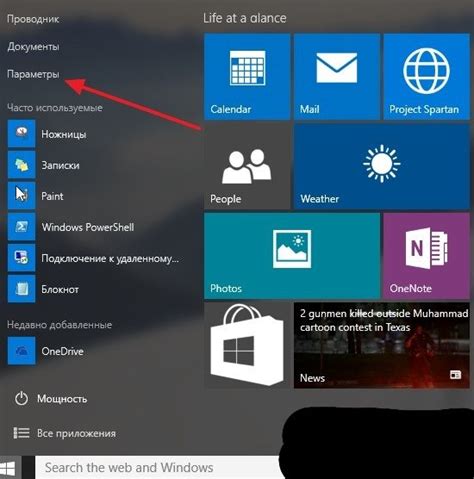Open the News tile about Texas contest
The image size is (474, 479).
coord(382,346)
